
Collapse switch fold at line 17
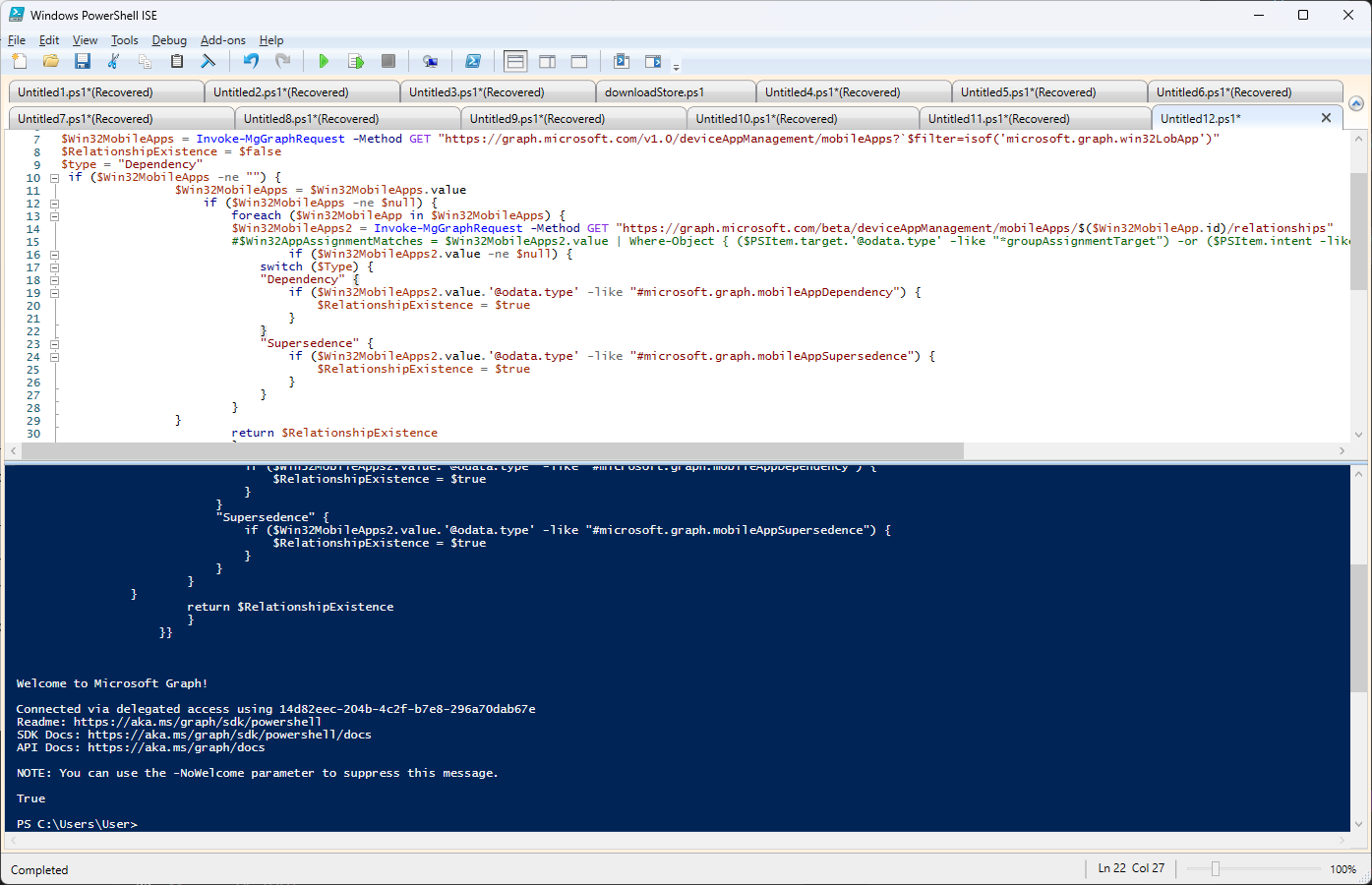click(x=54, y=267)
